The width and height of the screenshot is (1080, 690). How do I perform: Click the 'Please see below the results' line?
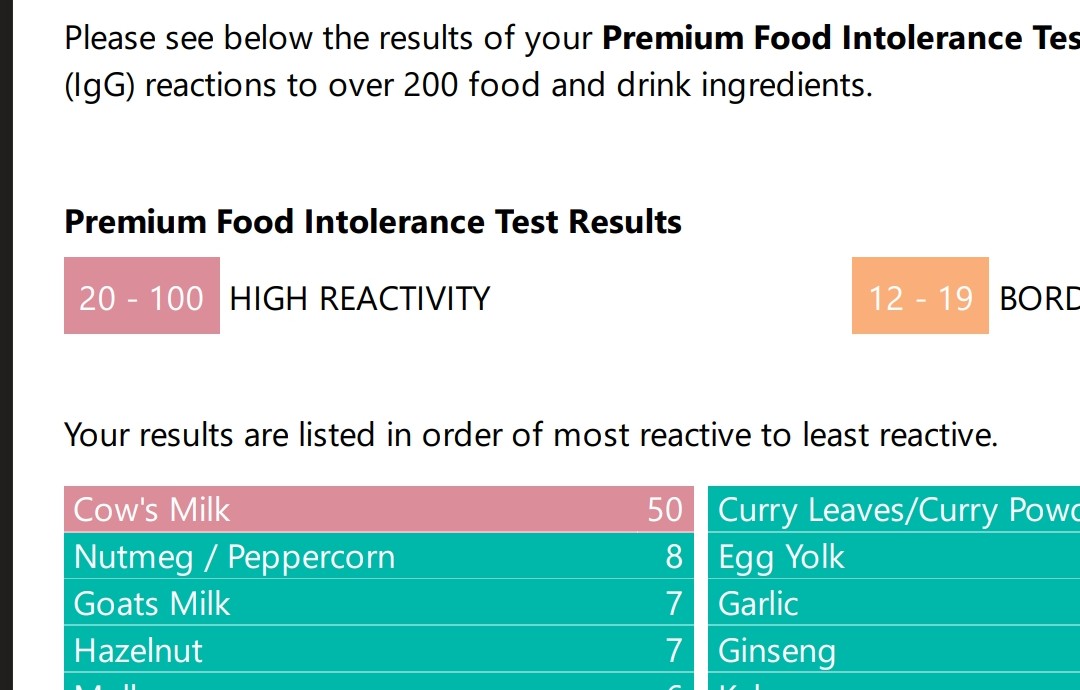570,38
